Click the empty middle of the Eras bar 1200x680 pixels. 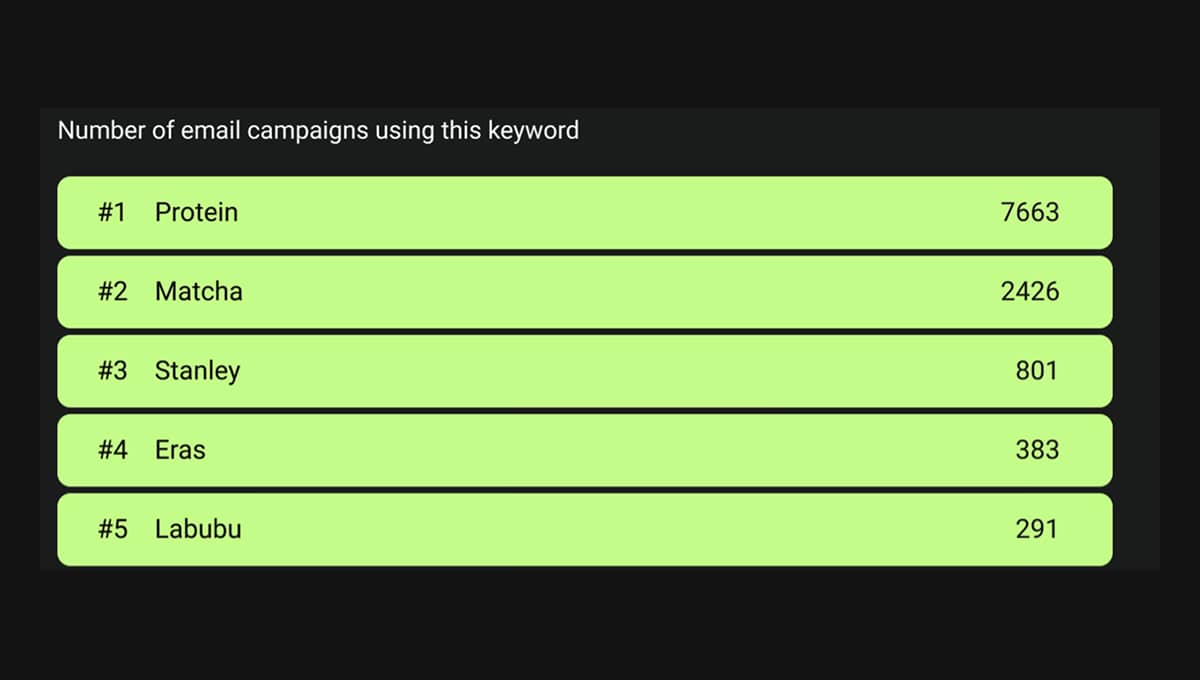pos(600,450)
